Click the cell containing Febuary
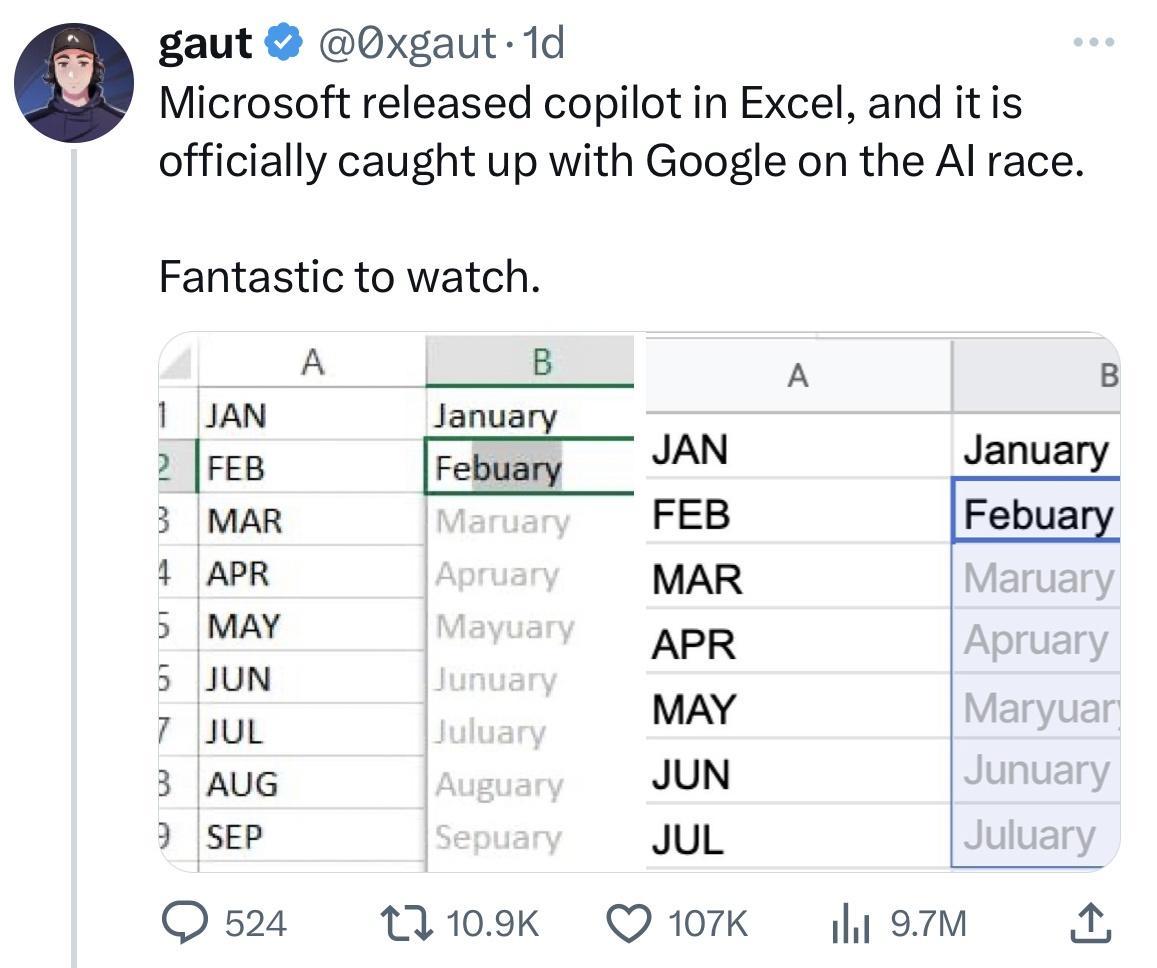Screen dimensions: 1157x968 [x=497, y=470]
